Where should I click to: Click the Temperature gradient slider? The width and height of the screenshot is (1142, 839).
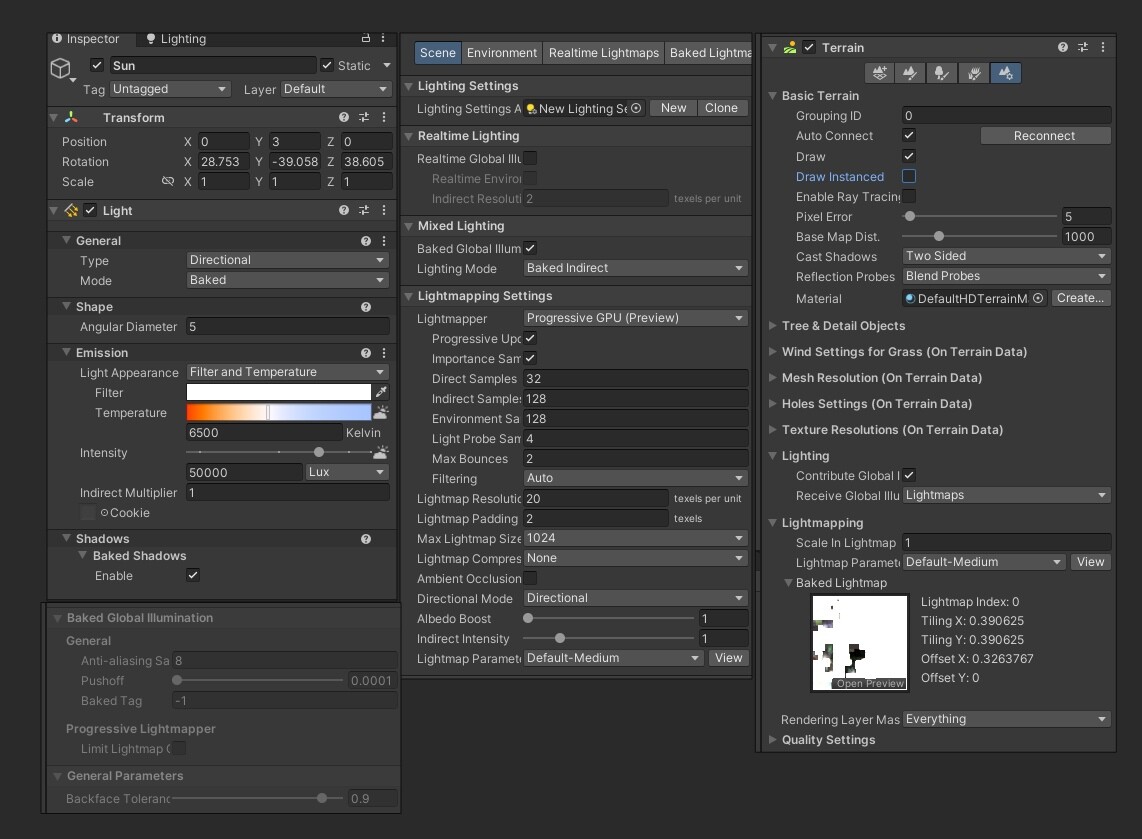(279, 412)
